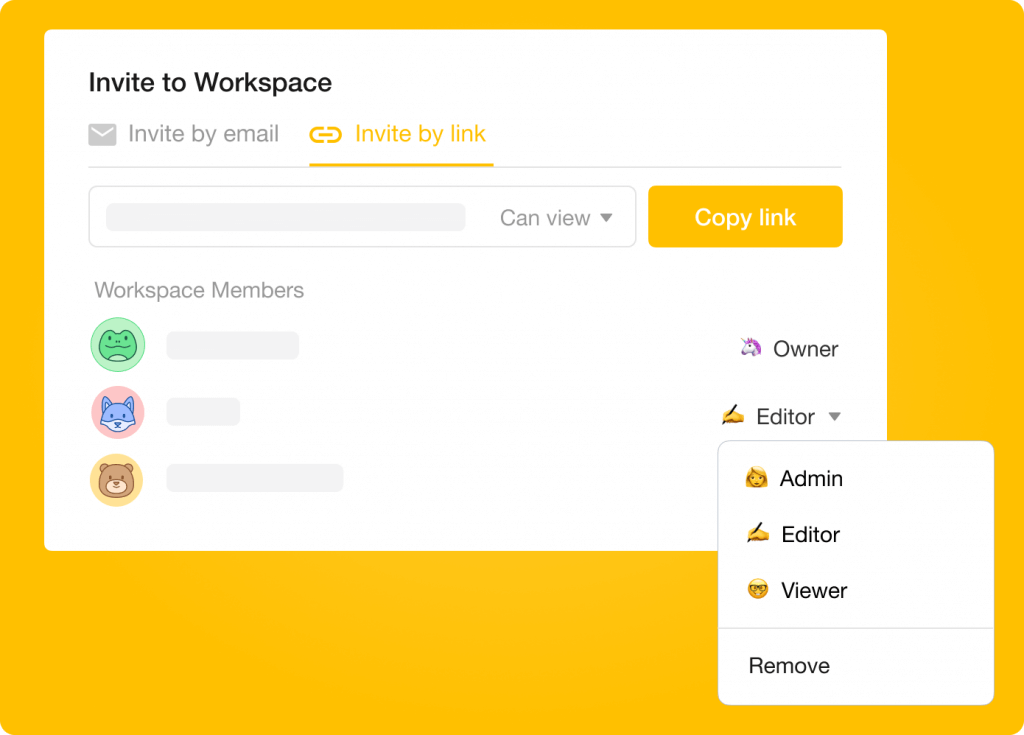This screenshot has height=735, width=1024.
Task: Select Viewer from the role menu
Action: point(813,590)
